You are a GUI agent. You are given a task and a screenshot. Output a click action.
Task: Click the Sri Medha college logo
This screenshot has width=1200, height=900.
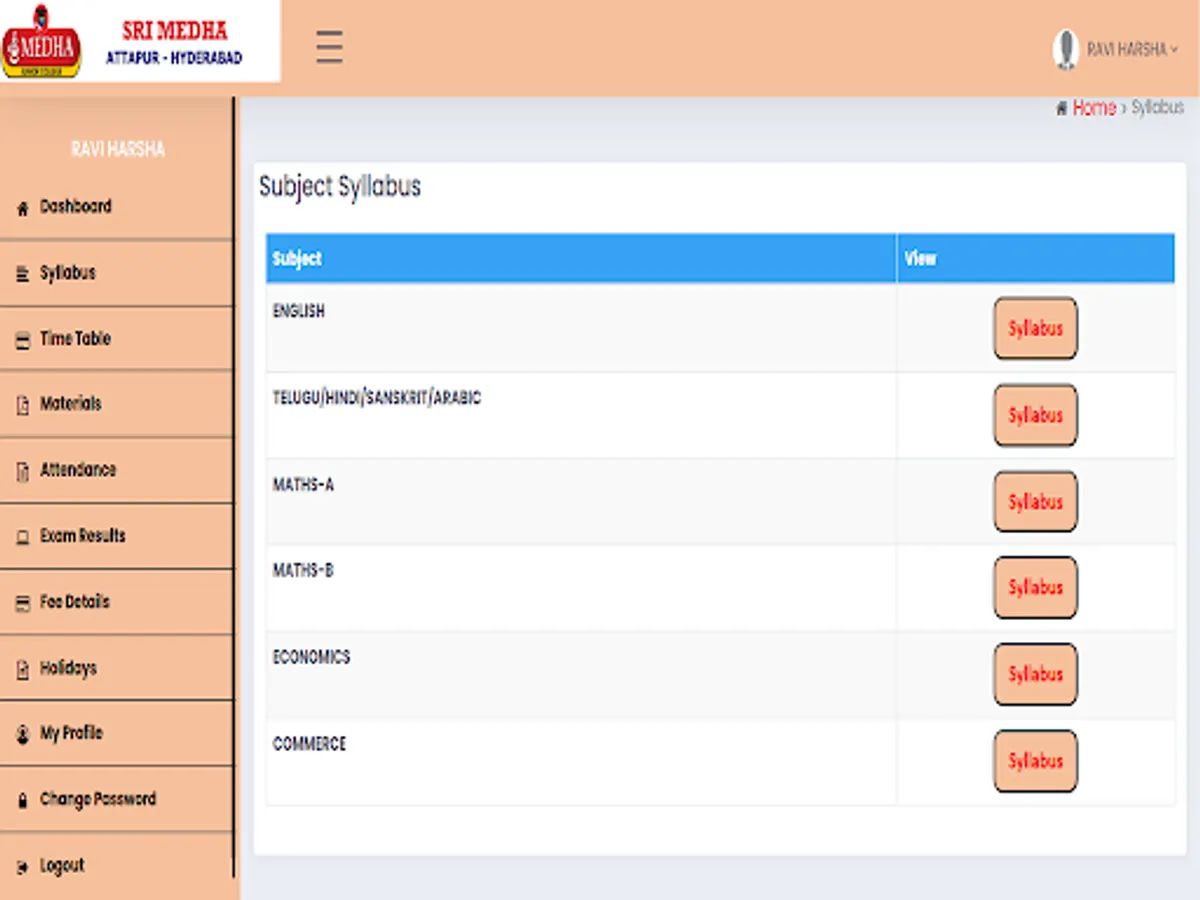tap(41, 41)
